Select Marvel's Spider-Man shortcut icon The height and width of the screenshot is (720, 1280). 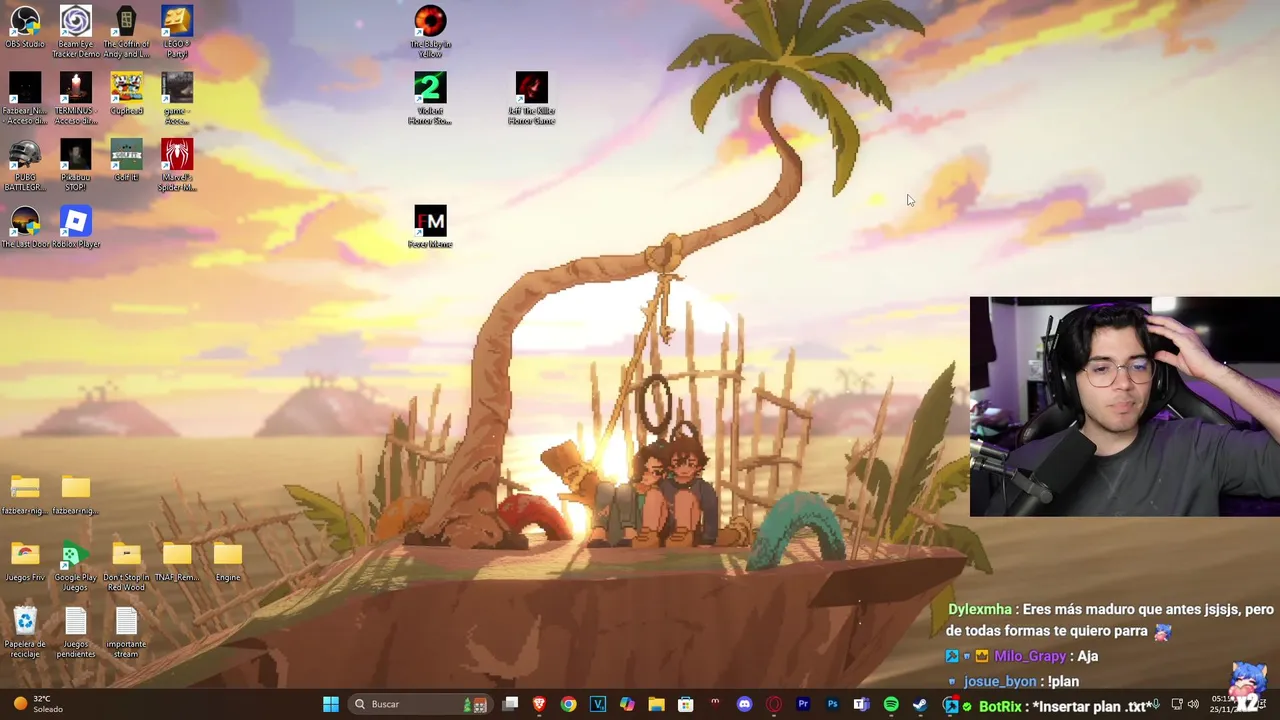click(x=177, y=165)
